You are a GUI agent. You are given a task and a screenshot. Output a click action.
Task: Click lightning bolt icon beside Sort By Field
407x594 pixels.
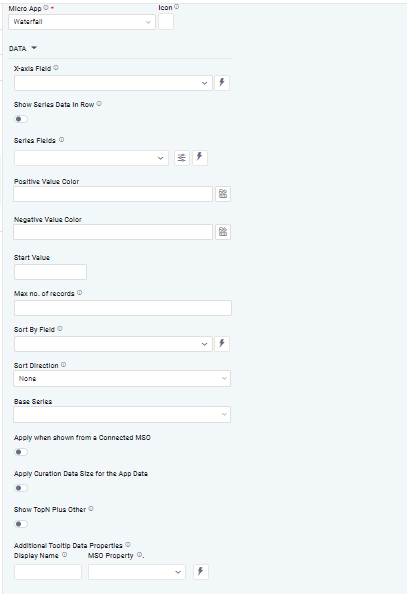pos(222,344)
